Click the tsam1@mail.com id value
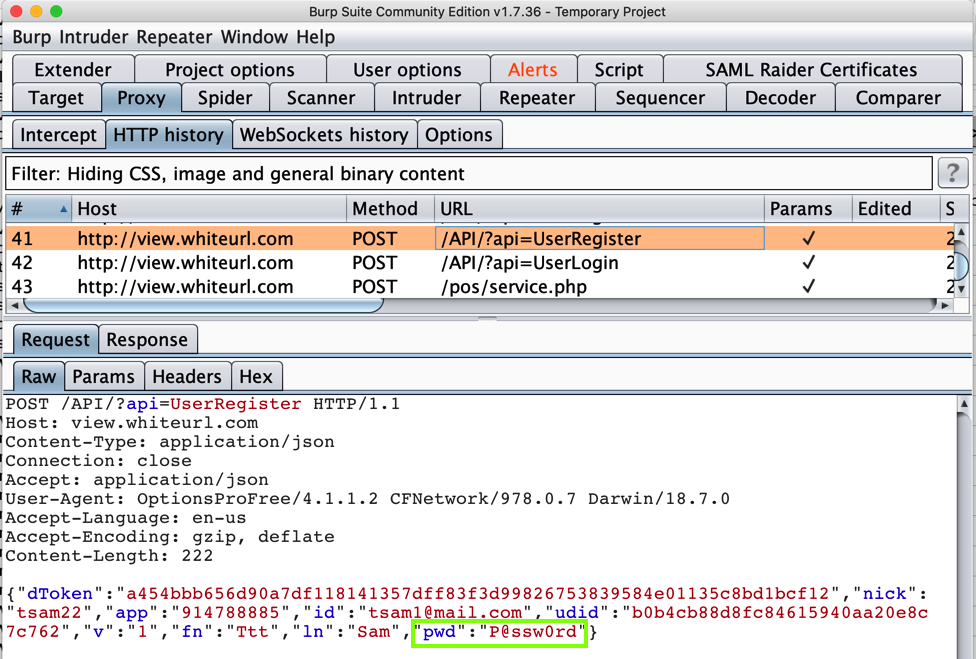976x659 pixels. pyautogui.click(x=445, y=613)
